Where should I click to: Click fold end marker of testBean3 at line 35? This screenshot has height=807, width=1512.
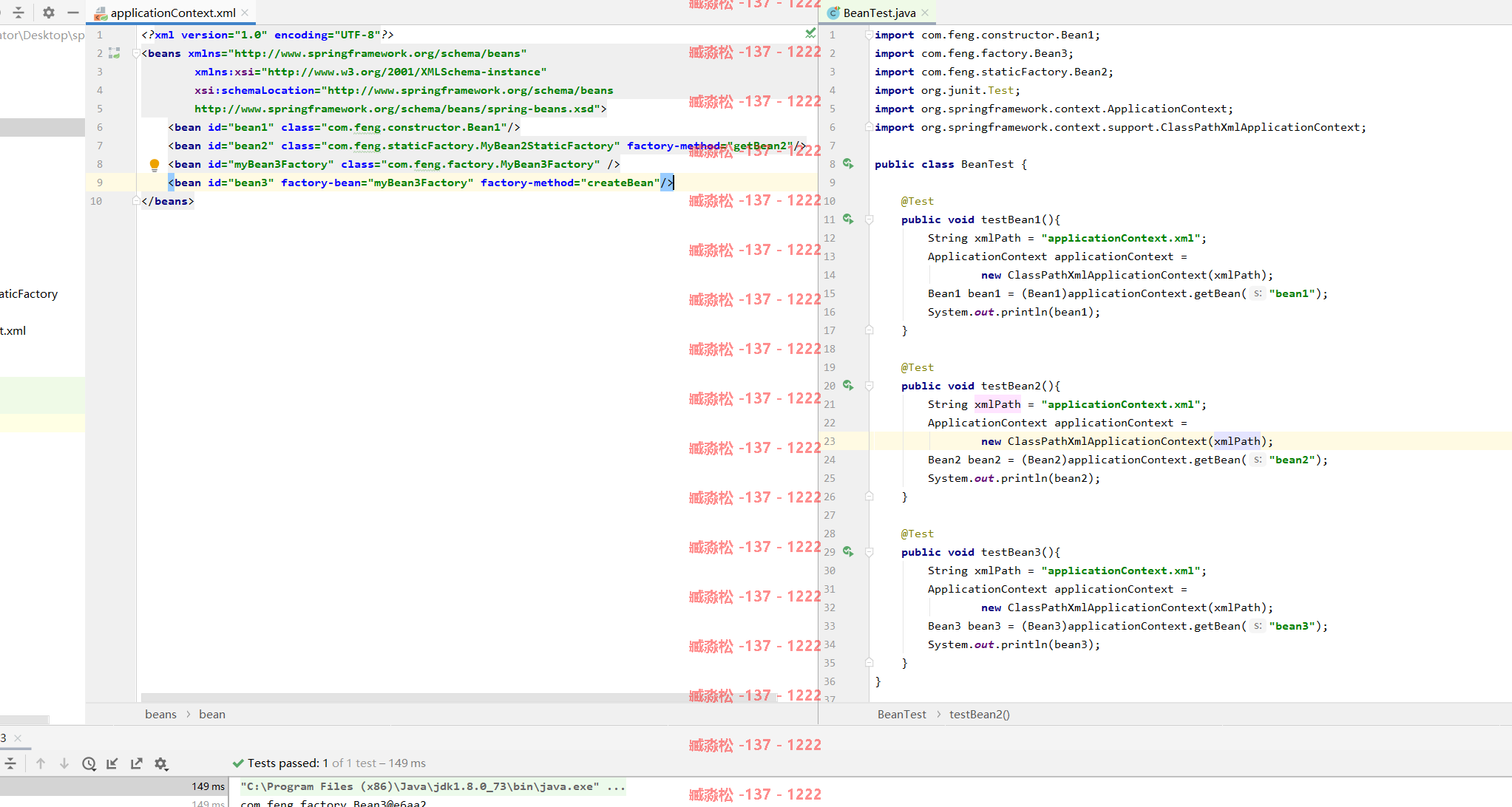[869, 663]
